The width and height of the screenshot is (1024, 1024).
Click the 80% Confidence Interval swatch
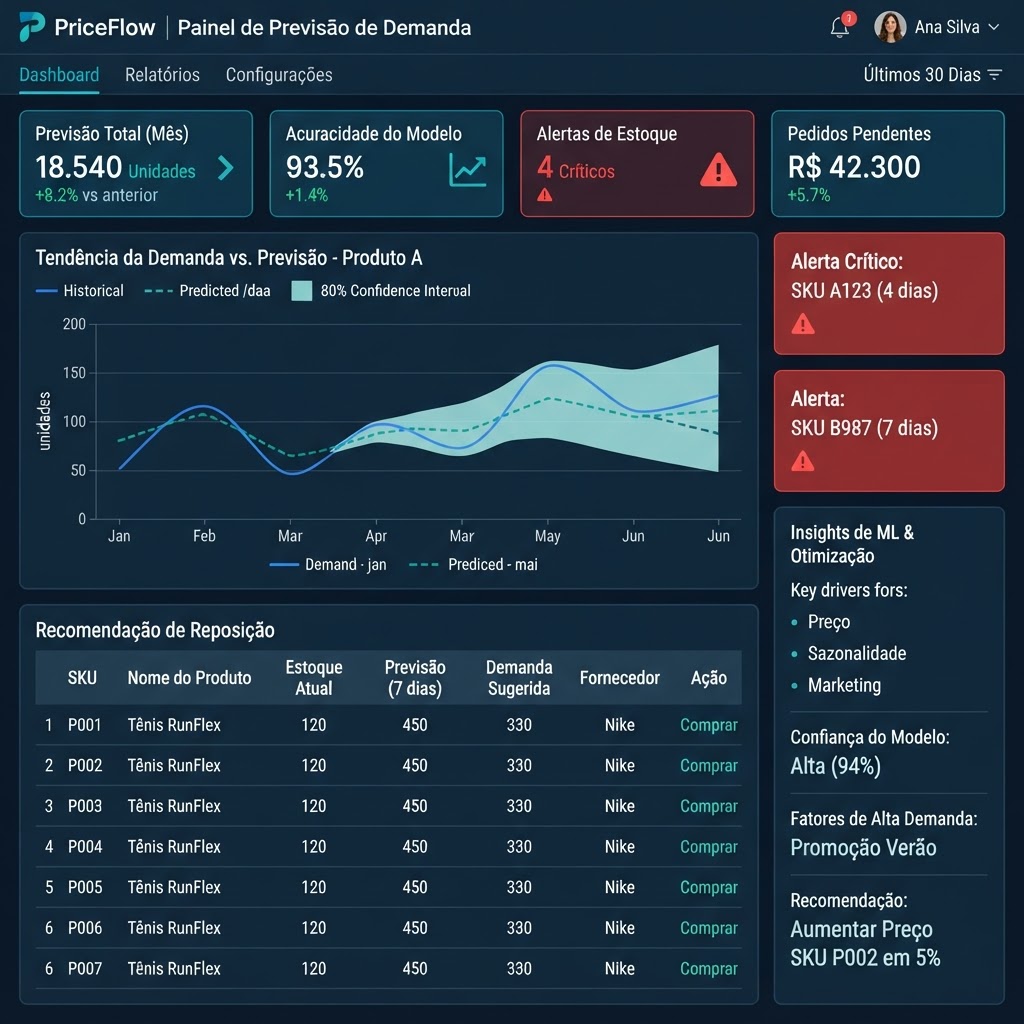(x=302, y=291)
